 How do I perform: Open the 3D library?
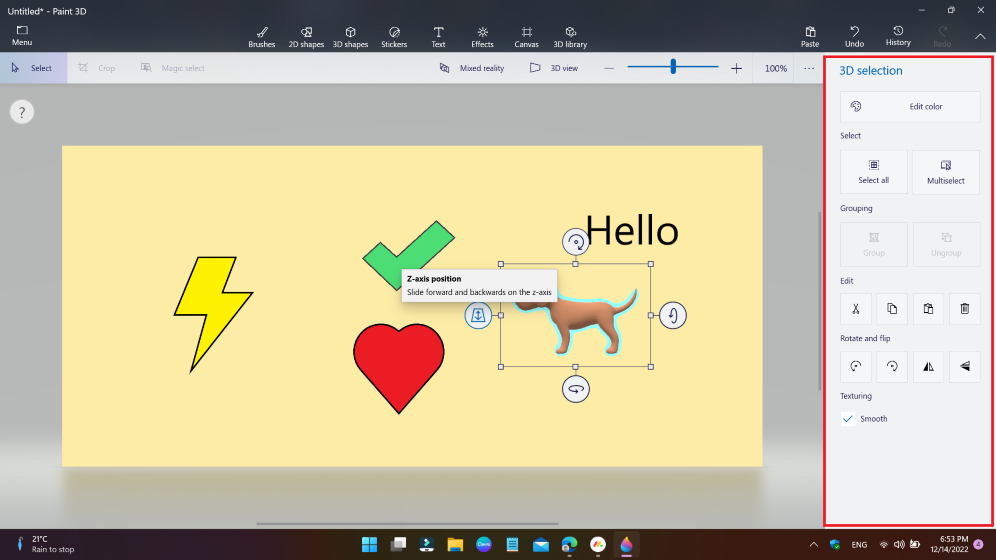(570, 37)
